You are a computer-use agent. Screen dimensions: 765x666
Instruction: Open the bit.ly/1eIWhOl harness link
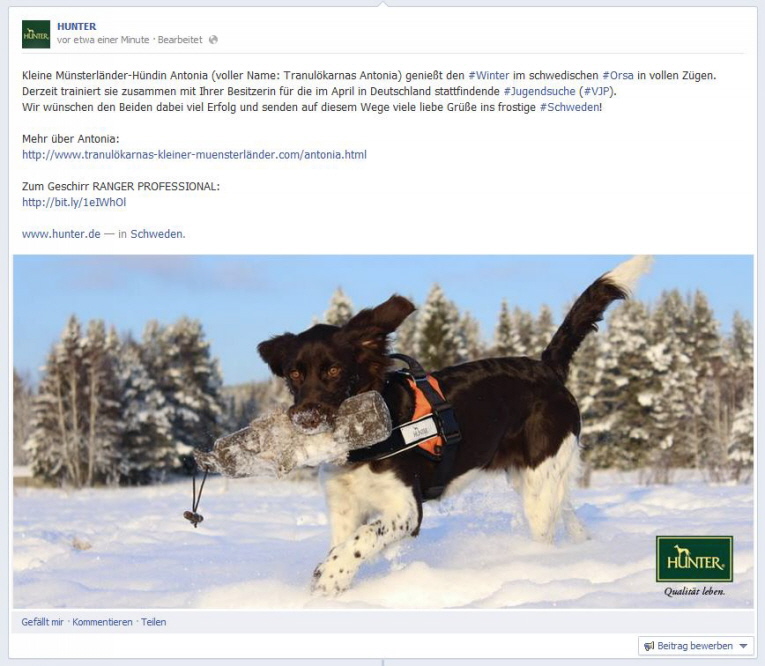[x=74, y=202]
